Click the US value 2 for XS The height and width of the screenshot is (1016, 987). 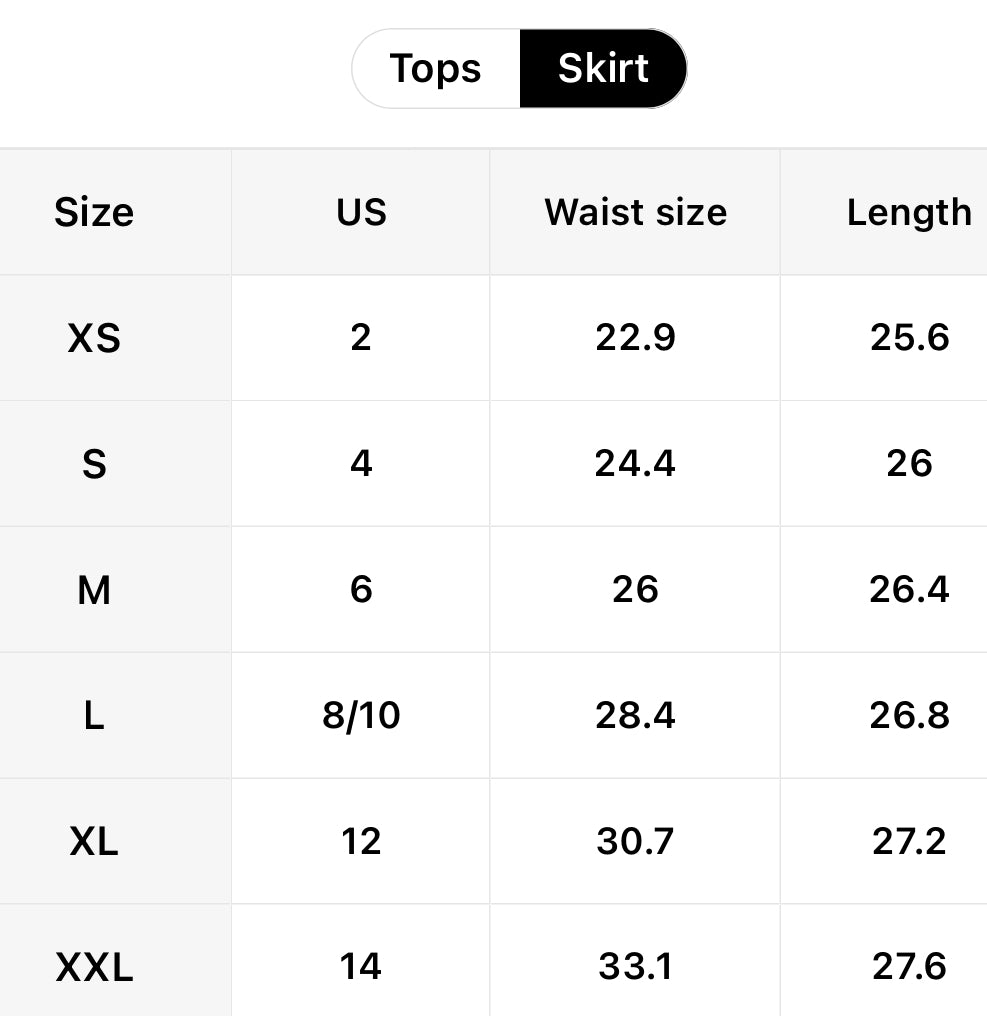click(x=360, y=338)
